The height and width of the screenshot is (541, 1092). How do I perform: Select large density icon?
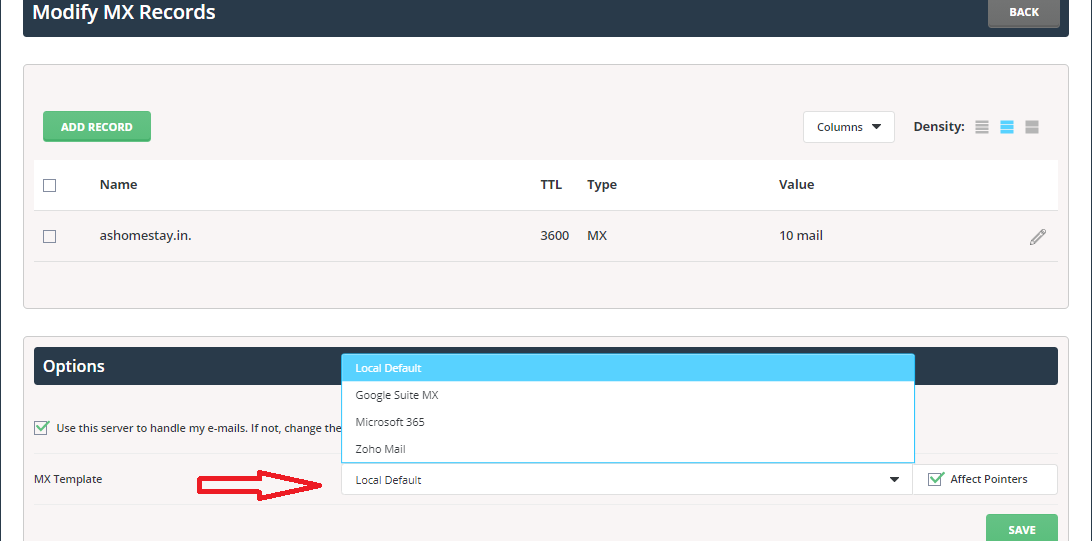[x=1032, y=127]
